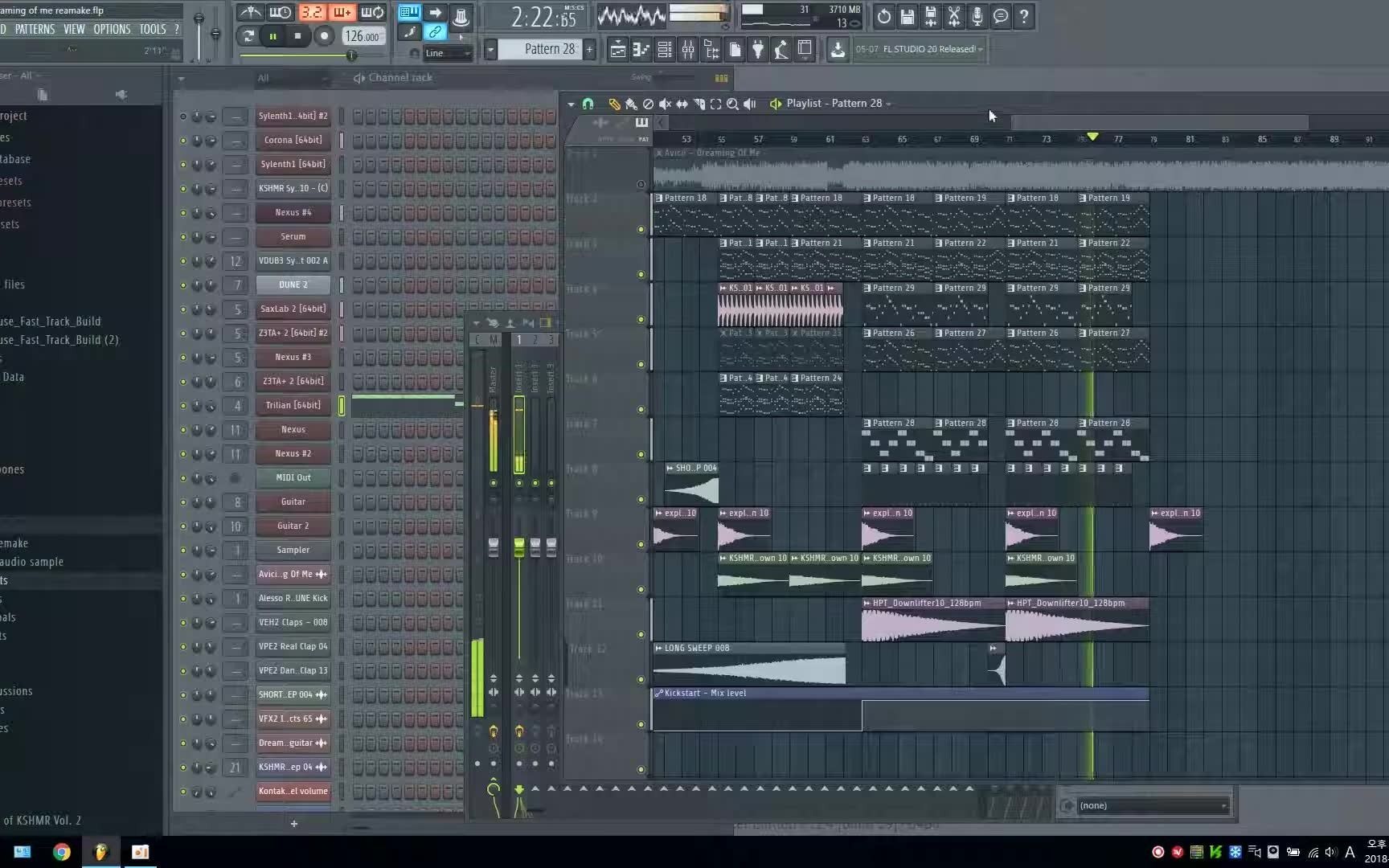Enable the wait-for-input recording icon
The image size is (1389, 868).
(281, 12)
